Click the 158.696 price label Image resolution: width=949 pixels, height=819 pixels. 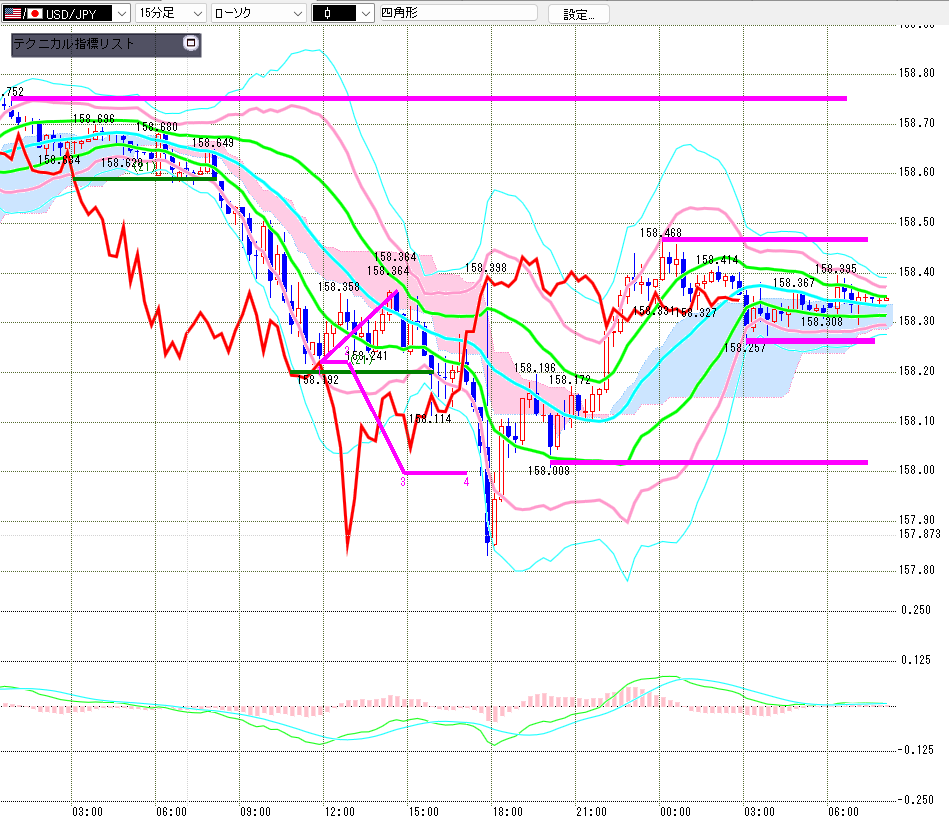click(93, 119)
